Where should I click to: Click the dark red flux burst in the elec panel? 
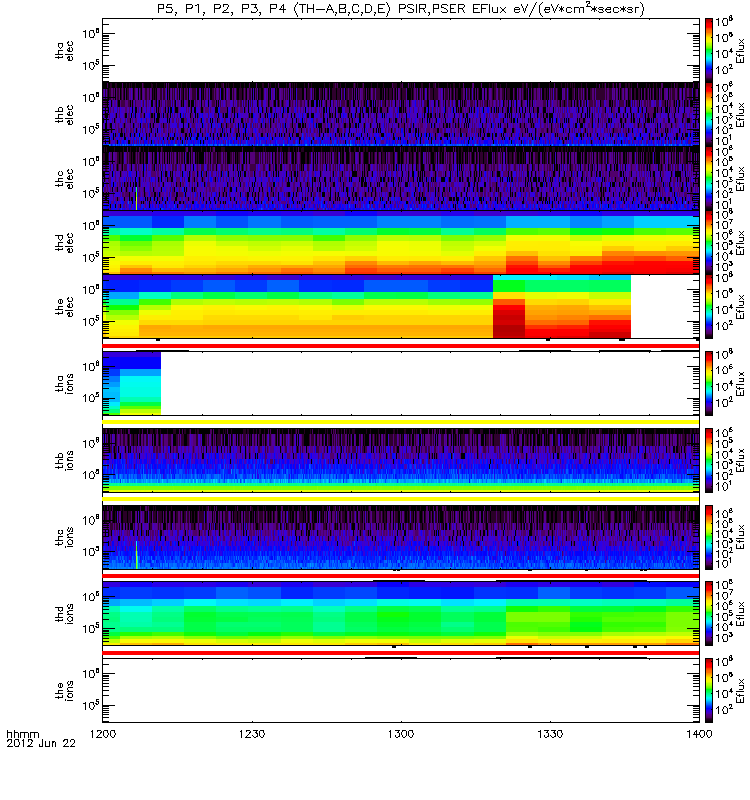point(509,318)
